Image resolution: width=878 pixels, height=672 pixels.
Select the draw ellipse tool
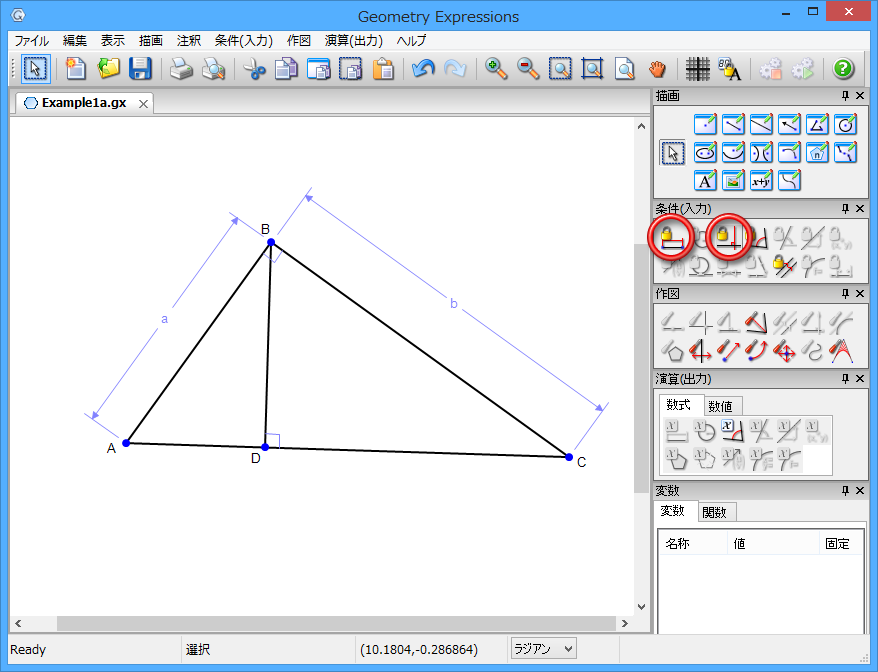(706, 153)
